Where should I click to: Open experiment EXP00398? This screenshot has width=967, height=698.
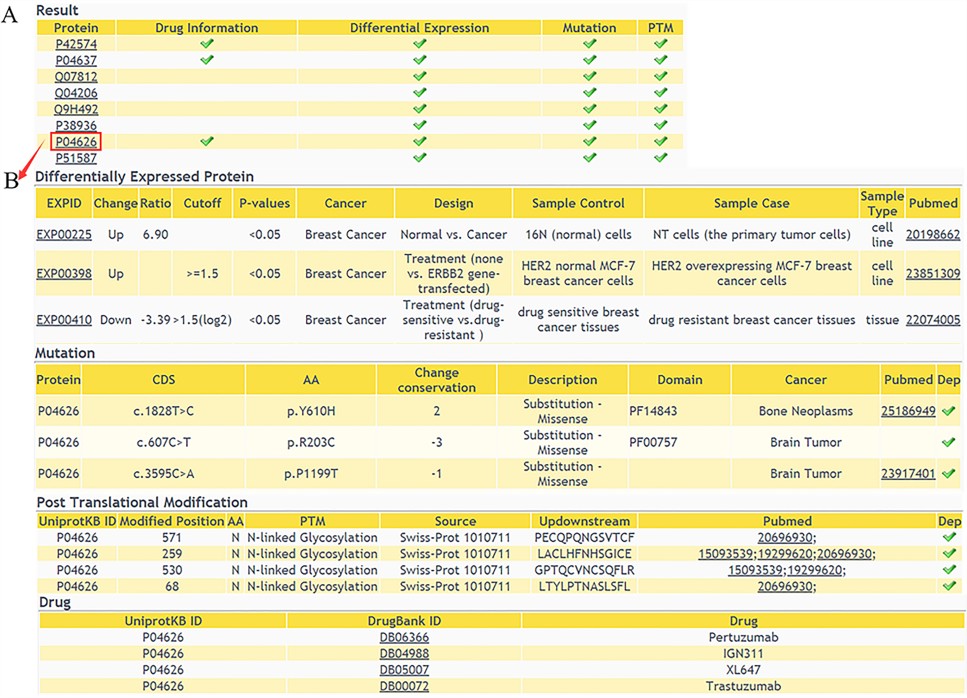[64, 274]
